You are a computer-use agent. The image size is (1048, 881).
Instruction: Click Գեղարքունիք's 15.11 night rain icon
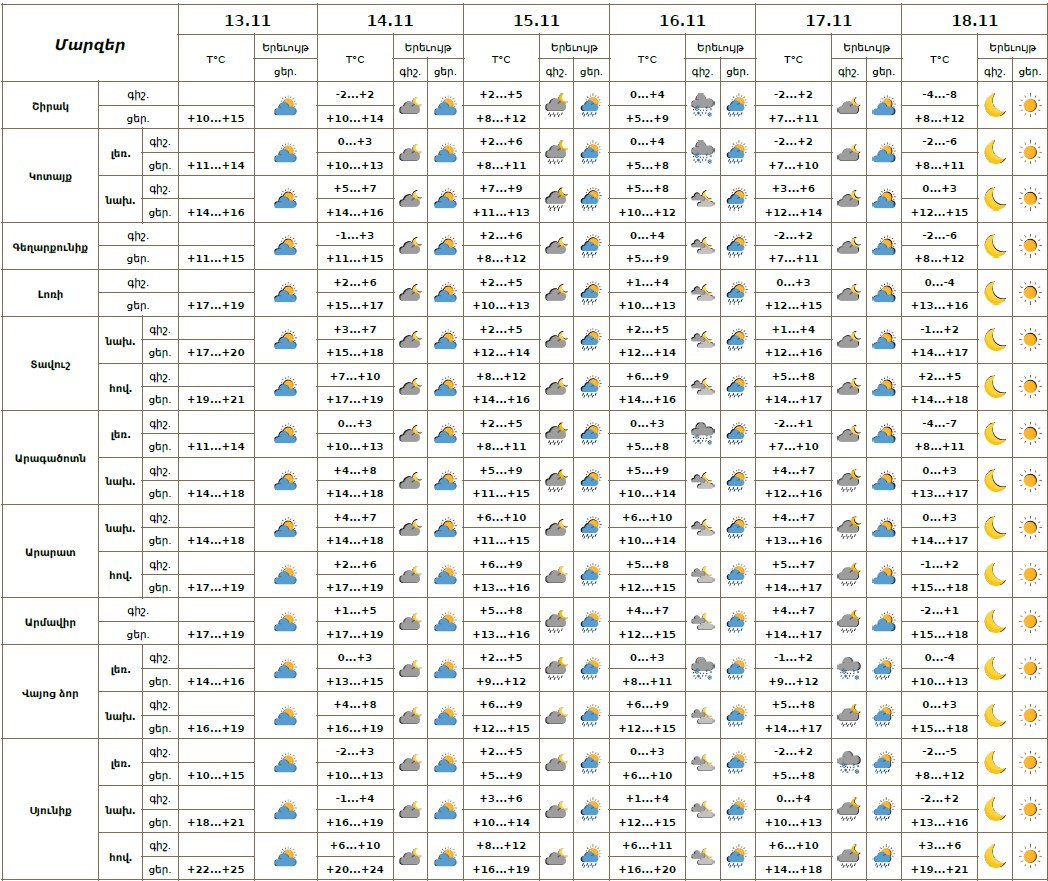[556, 246]
